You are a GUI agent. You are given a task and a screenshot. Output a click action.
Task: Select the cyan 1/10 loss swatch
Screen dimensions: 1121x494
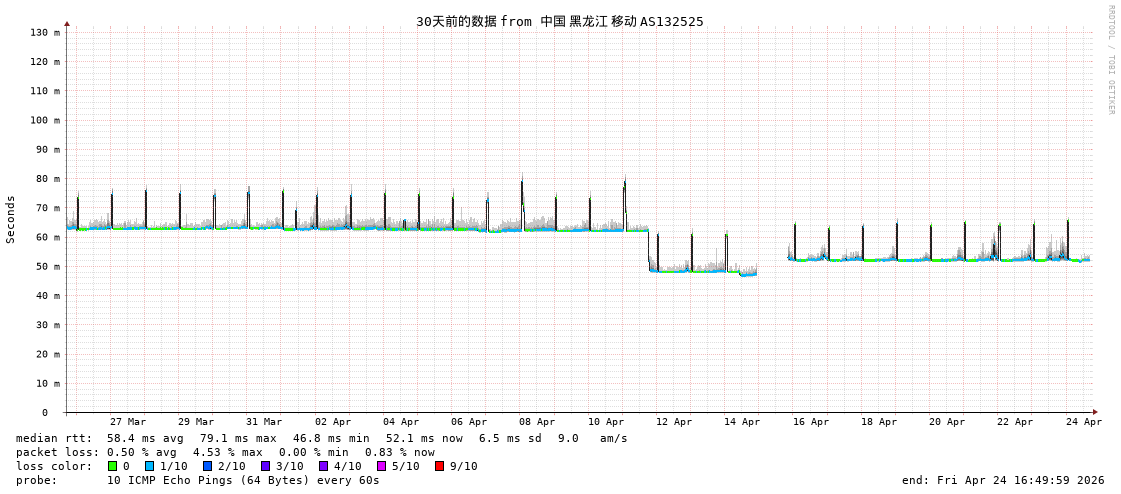pos(149,466)
